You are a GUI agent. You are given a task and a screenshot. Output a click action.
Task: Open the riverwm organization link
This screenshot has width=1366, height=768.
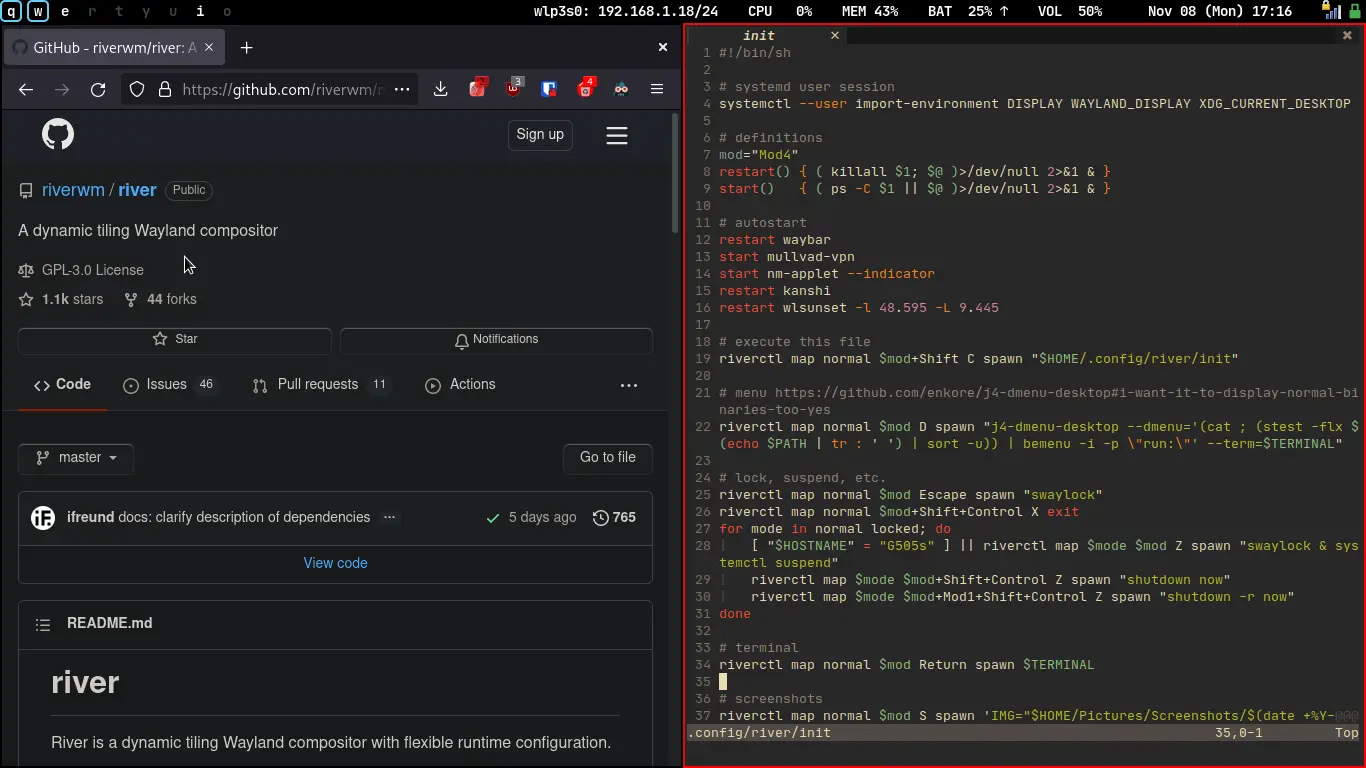tap(73, 190)
